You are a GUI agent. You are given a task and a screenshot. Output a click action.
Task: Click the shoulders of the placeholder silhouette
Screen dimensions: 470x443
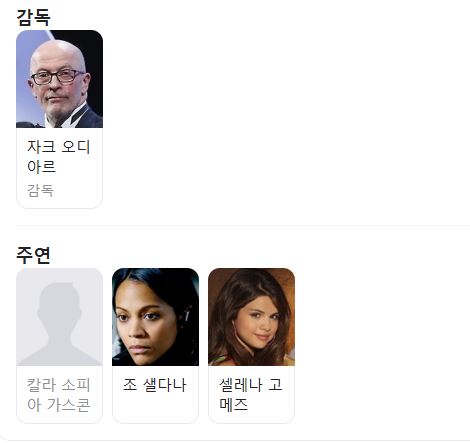59,353
